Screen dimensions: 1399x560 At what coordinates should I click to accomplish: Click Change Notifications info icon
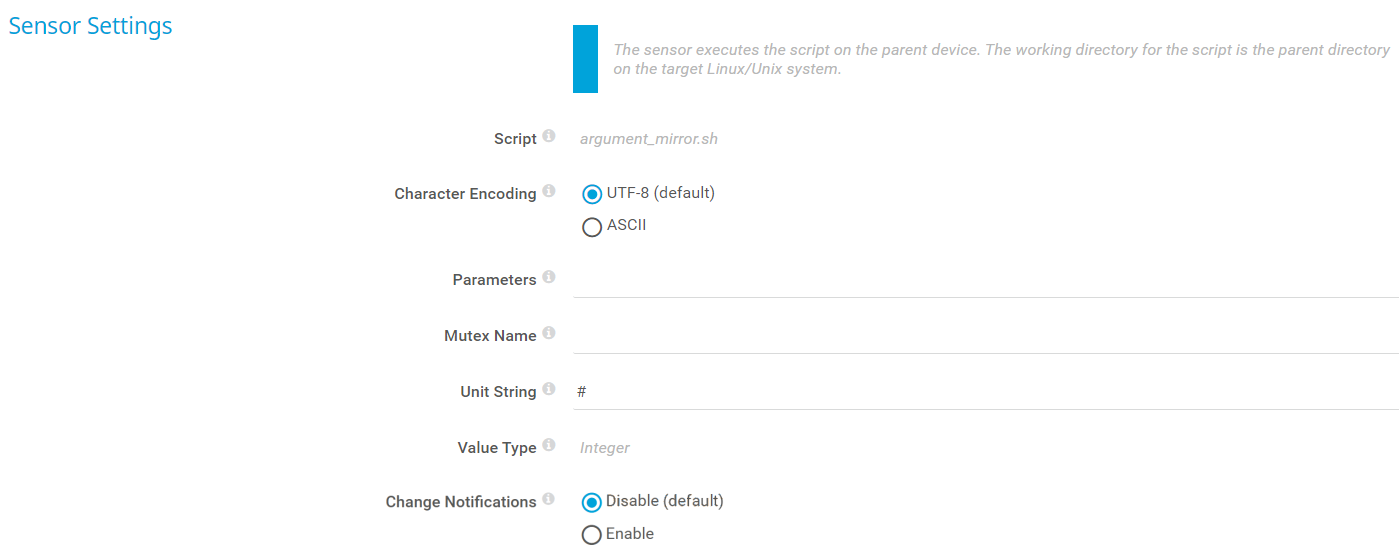pyautogui.click(x=549, y=499)
